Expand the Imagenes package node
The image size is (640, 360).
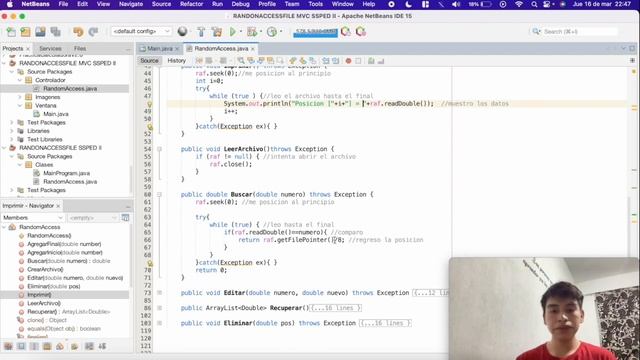click(x=20, y=97)
